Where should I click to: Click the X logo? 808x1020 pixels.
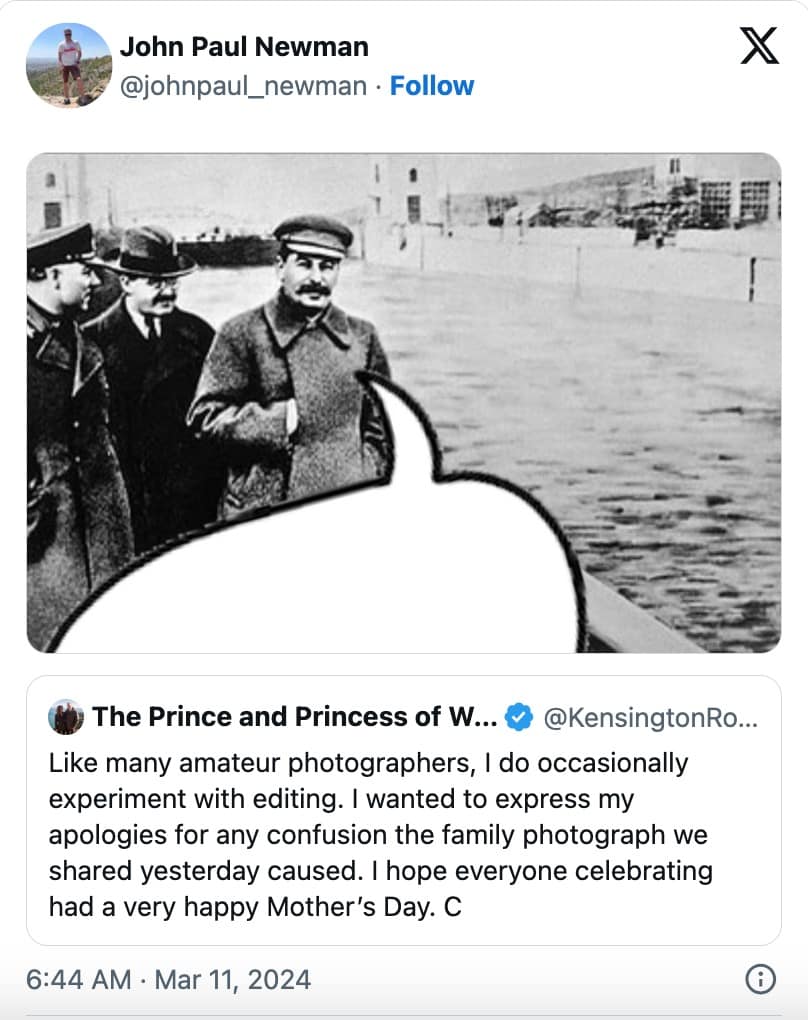[759, 47]
